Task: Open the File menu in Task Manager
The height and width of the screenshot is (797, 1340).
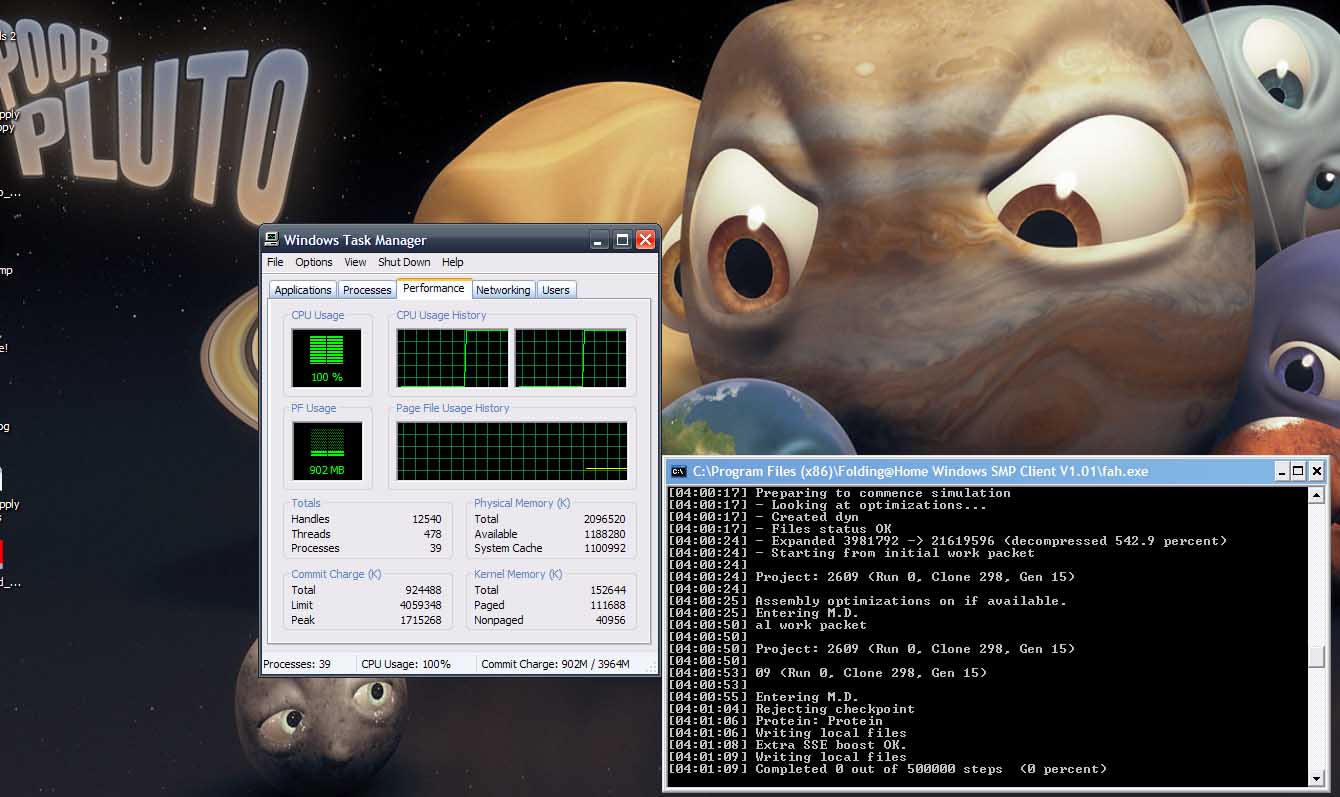Action: (275, 262)
